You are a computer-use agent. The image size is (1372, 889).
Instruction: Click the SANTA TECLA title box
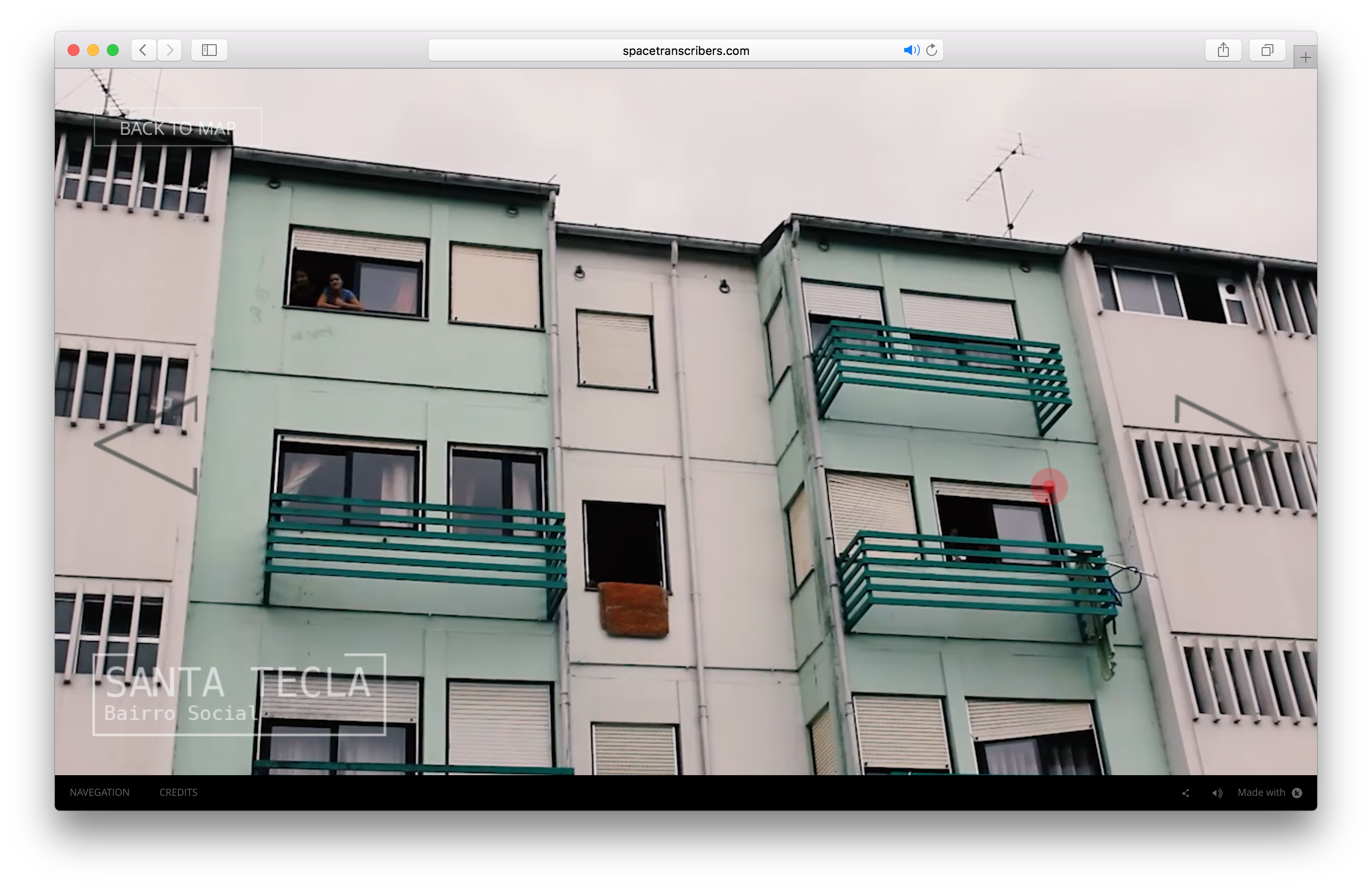click(239, 694)
